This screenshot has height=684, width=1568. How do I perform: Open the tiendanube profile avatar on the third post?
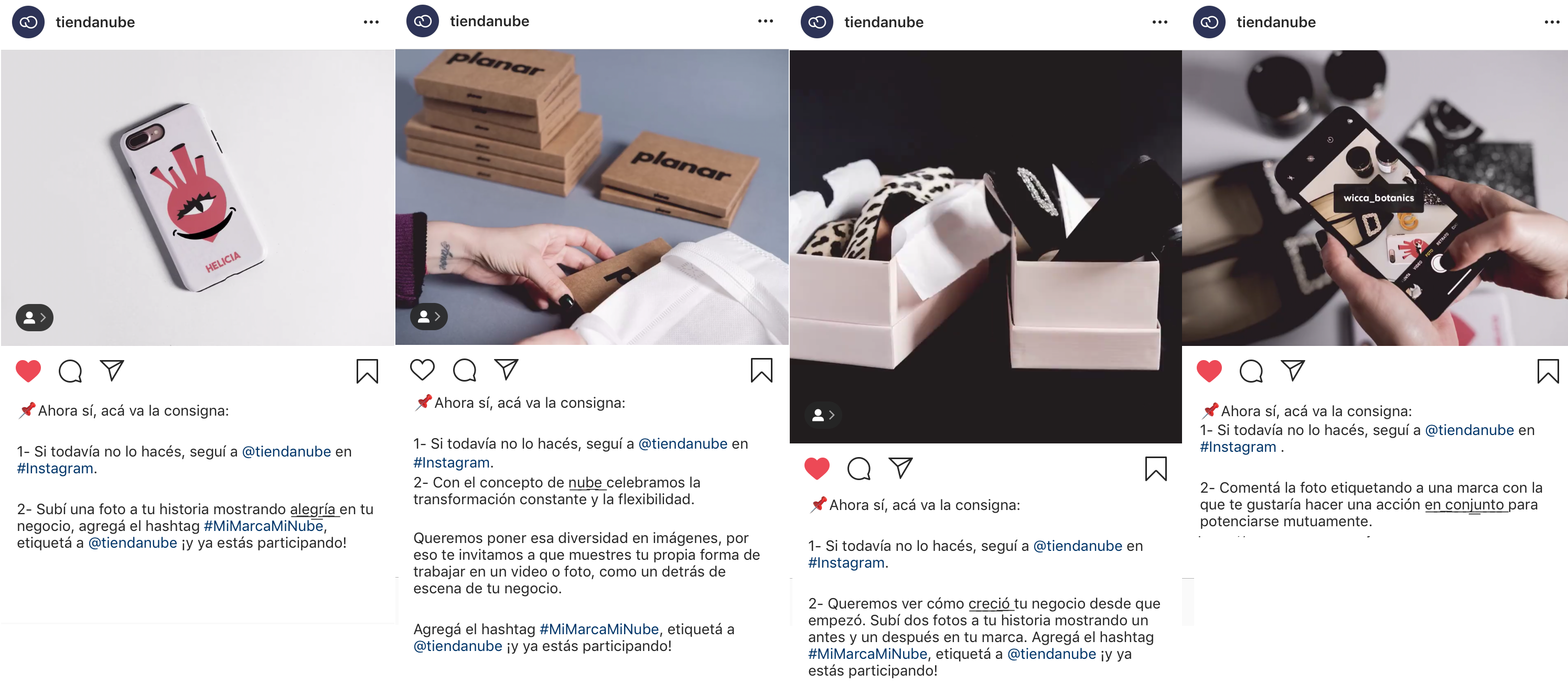[x=817, y=23]
